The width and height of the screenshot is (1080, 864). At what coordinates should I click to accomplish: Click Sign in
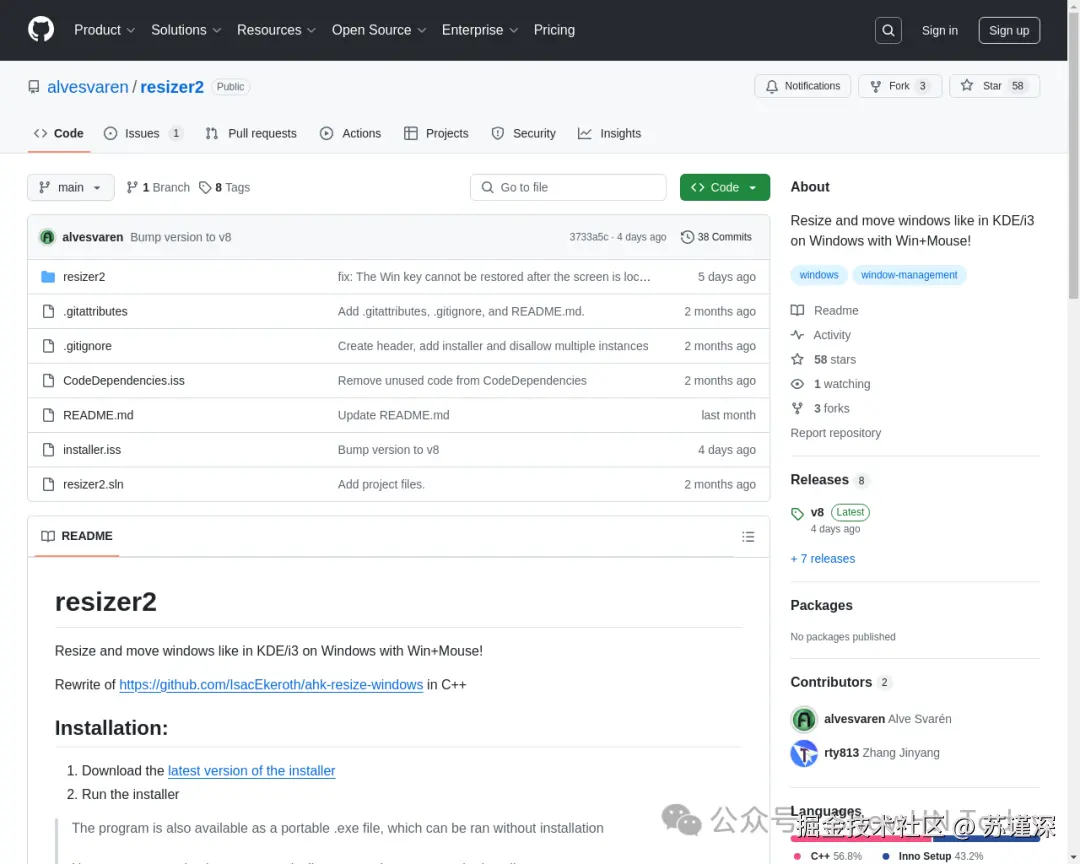[939, 30]
